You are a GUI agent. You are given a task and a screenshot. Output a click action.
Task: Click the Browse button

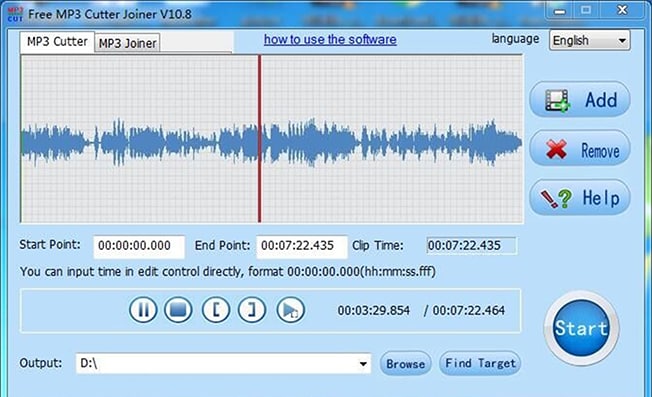click(405, 364)
